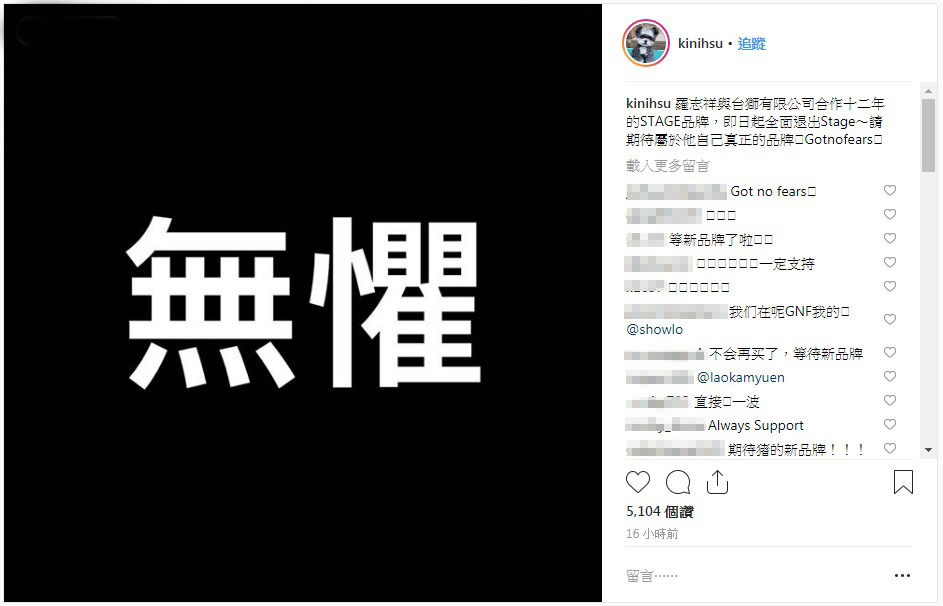Follow kinihsu with the 追蹤 link
The width and height of the screenshot is (943, 606).
point(751,43)
